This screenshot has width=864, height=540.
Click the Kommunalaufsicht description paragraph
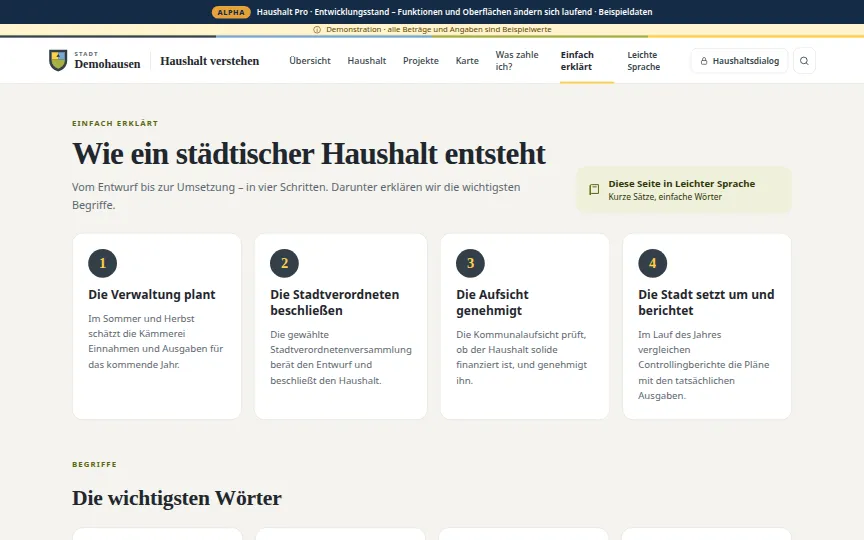(521, 358)
